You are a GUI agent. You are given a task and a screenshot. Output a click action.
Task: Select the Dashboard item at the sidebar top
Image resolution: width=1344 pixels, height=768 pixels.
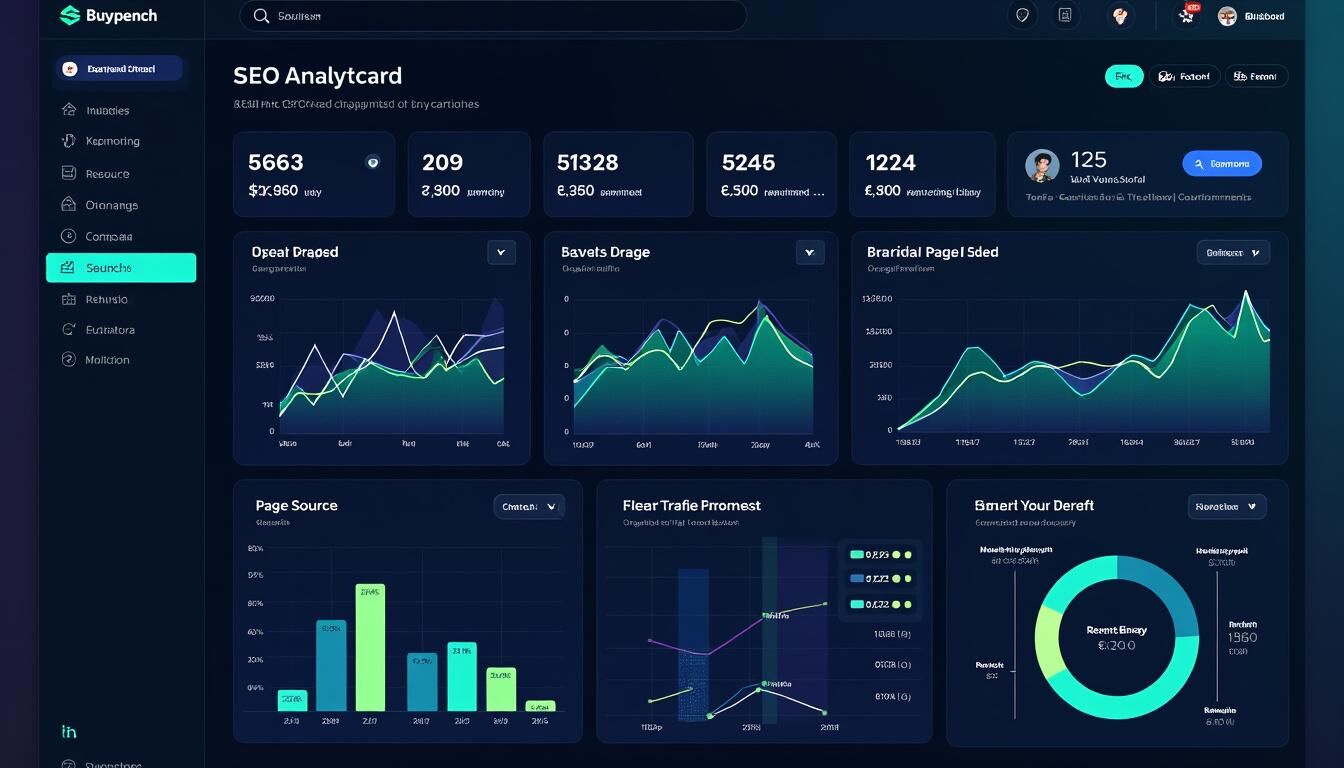pyautogui.click(x=119, y=69)
